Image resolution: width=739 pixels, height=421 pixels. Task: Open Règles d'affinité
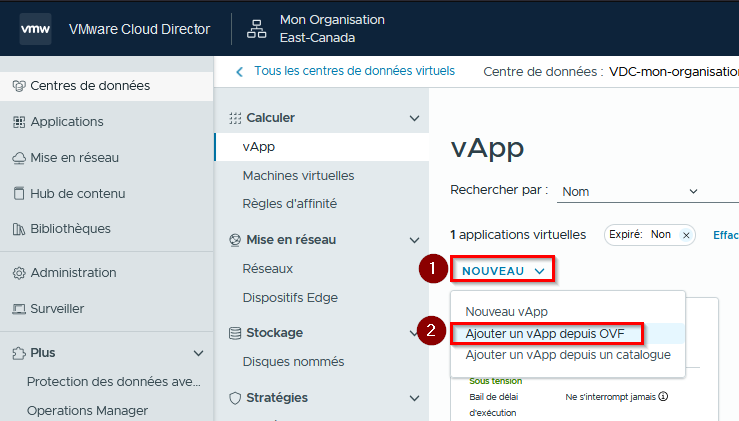[290, 204]
